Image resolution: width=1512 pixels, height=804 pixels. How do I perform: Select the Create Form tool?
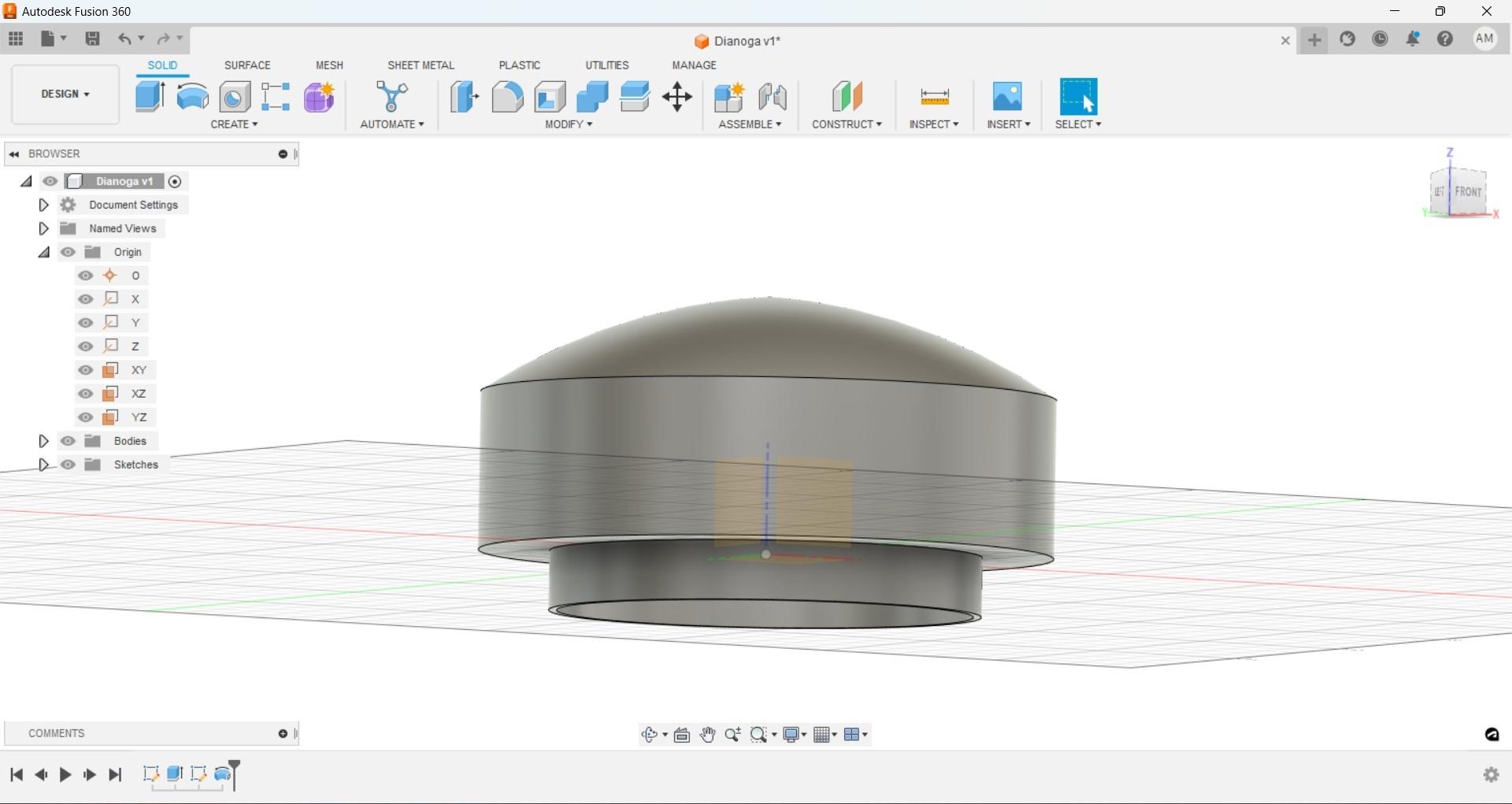point(319,97)
